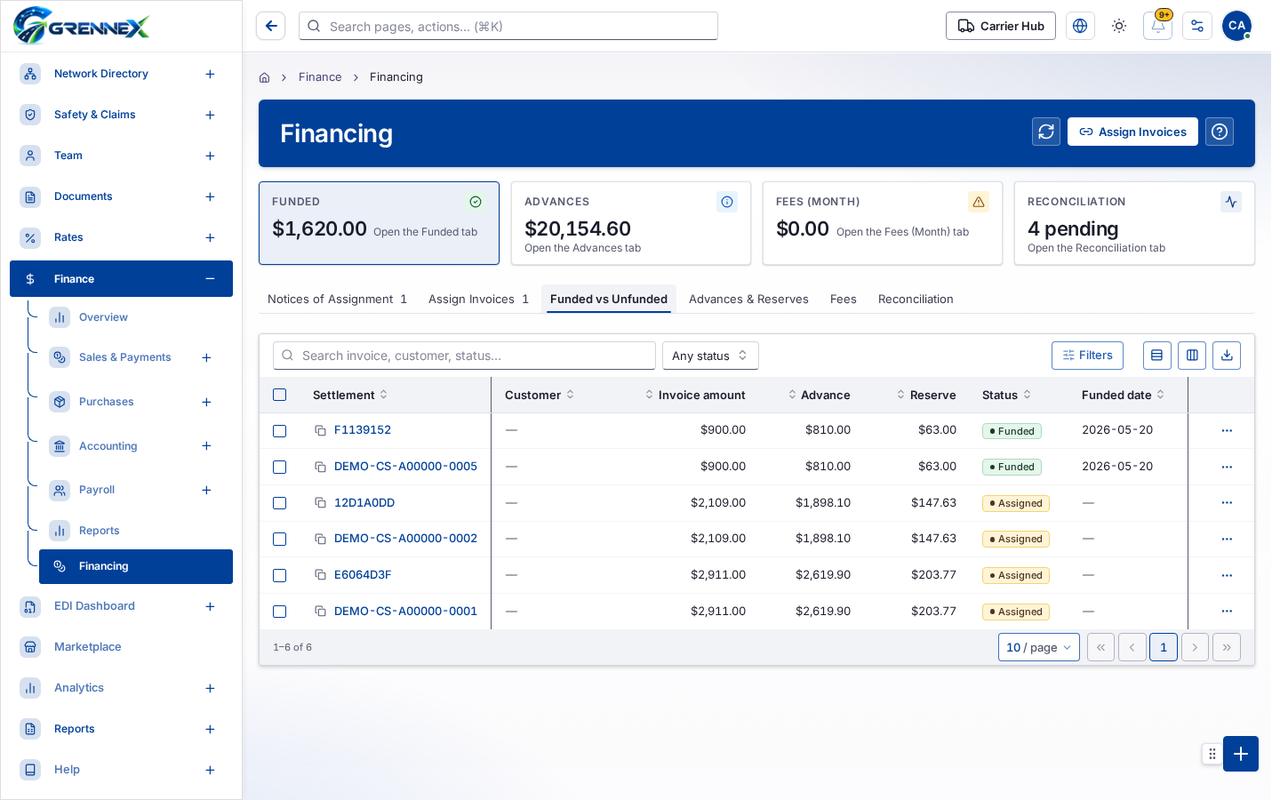Switch to the Advances & Reserves tab
The width and height of the screenshot is (1280, 800).
click(x=749, y=299)
